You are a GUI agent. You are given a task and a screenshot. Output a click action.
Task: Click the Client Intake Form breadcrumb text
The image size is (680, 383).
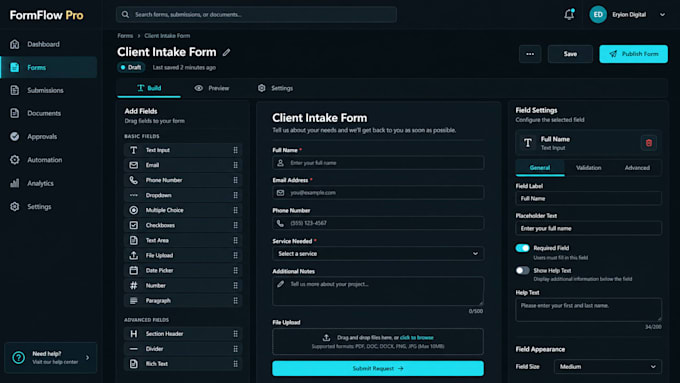click(x=167, y=36)
